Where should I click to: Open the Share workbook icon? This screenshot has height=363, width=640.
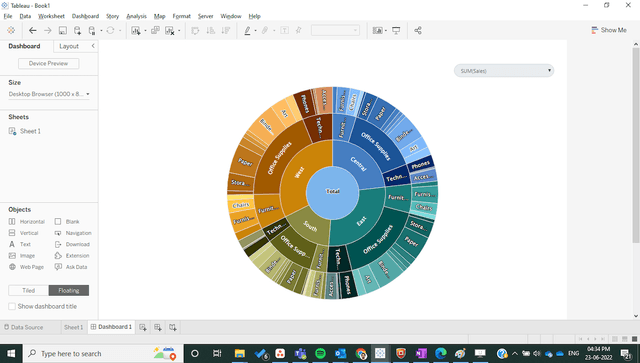click(418, 31)
